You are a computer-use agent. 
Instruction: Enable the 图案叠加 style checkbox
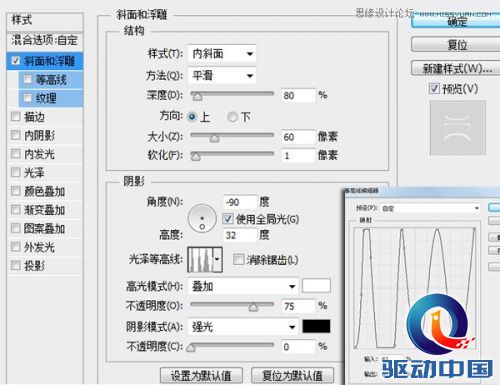tap(15, 228)
